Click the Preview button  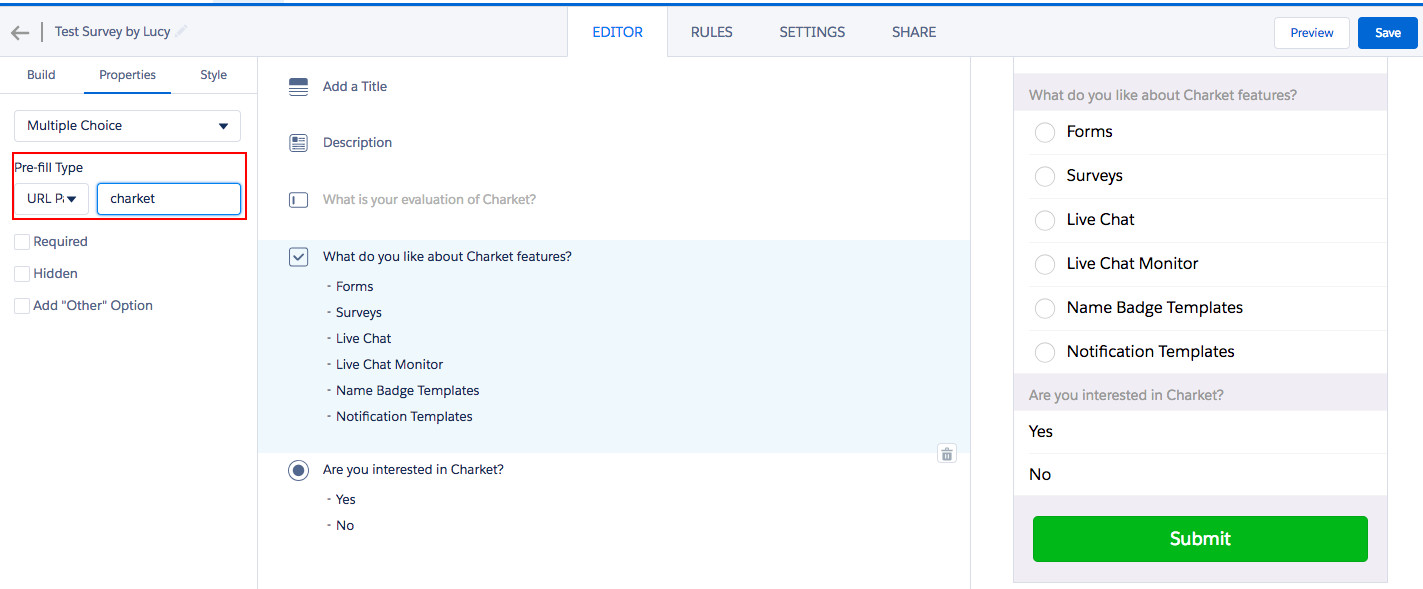[1311, 33]
